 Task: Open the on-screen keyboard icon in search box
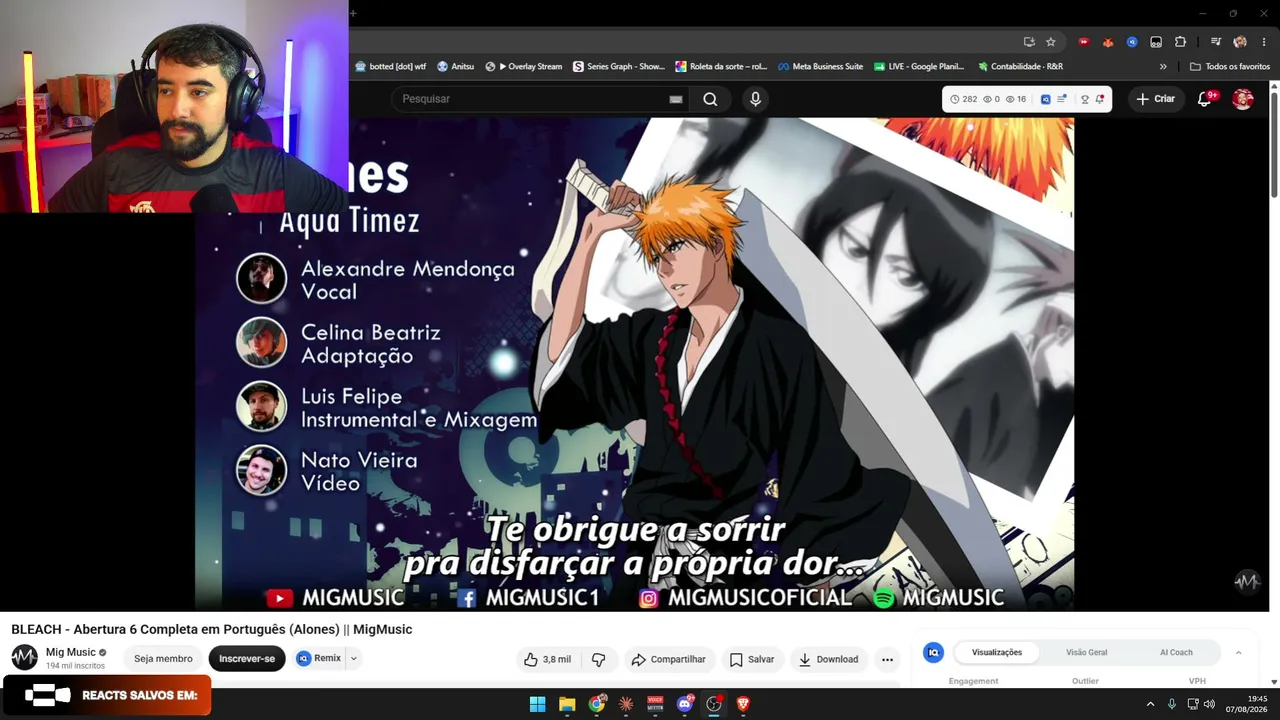pyautogui.click(x=676, y=99)
